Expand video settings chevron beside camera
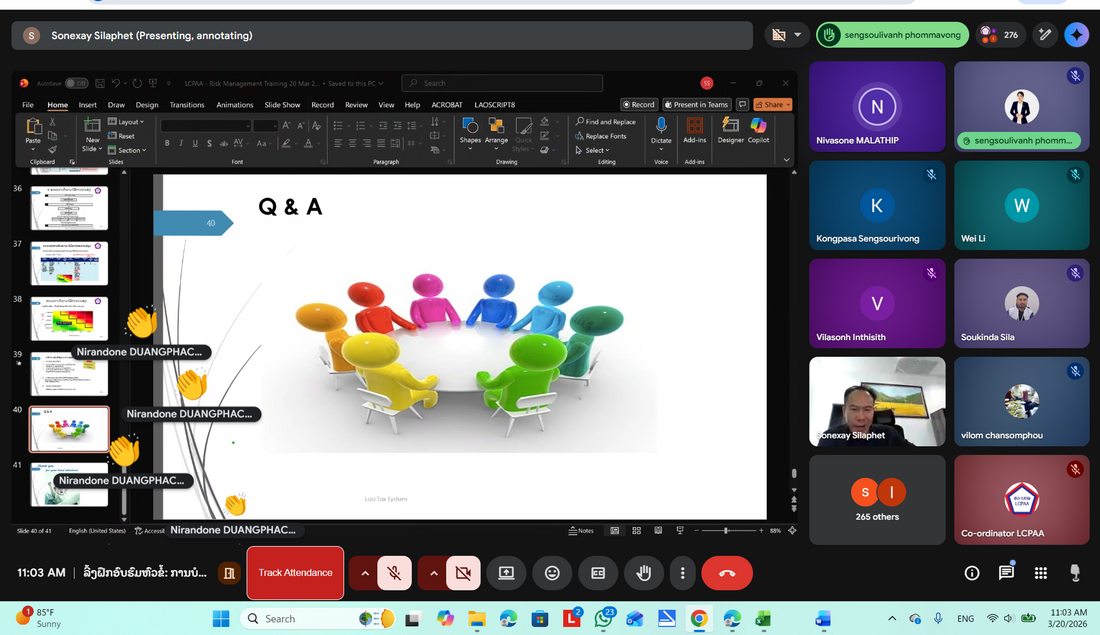This screenshot has width=1100, height=635. coord(434,573)
